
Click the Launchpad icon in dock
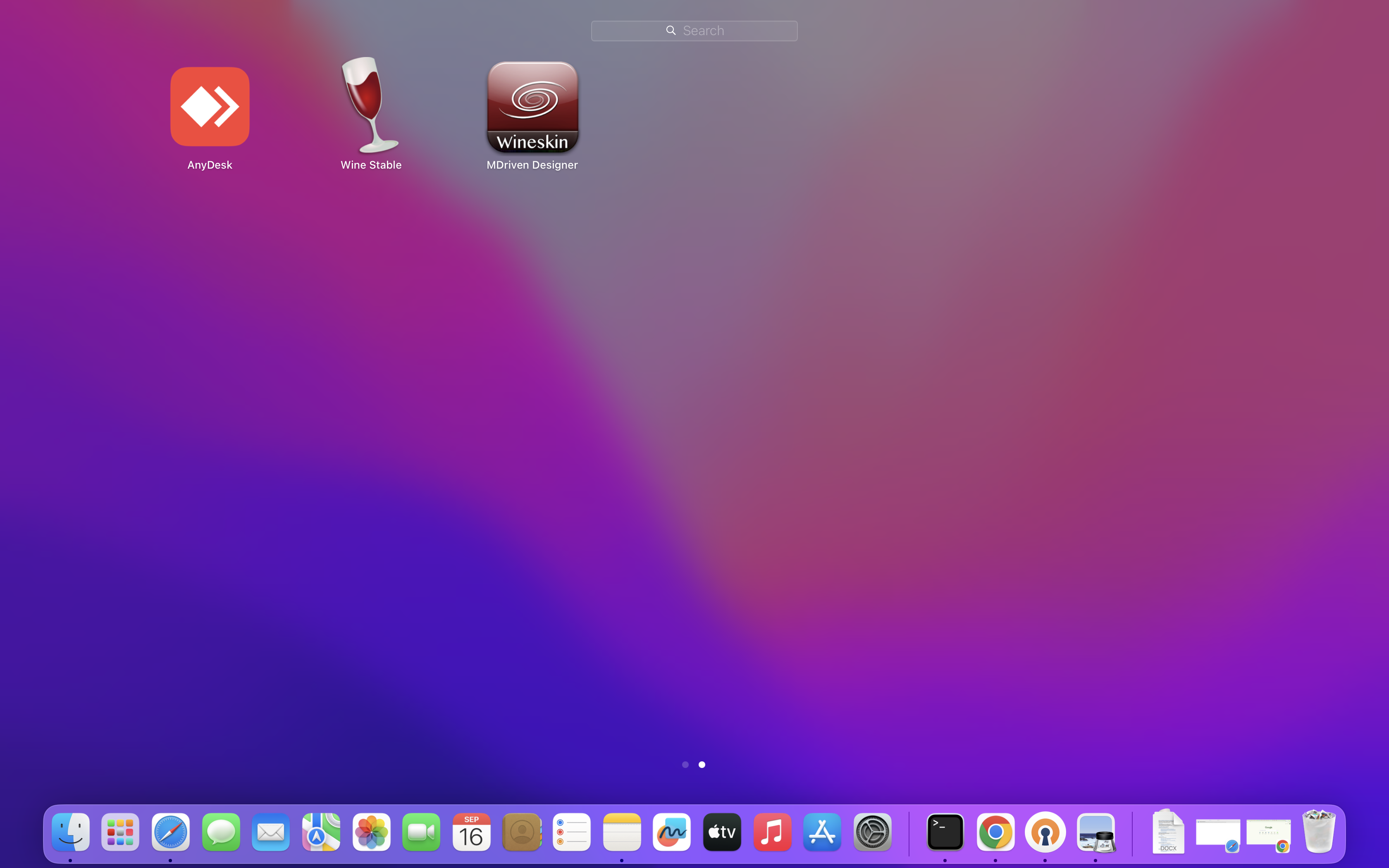tap(121, 832)
